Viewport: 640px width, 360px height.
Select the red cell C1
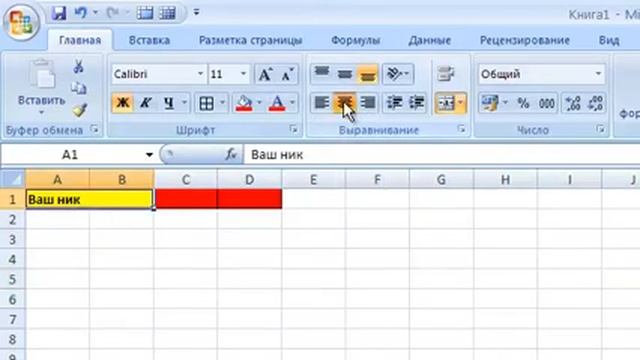click(186, 199)
